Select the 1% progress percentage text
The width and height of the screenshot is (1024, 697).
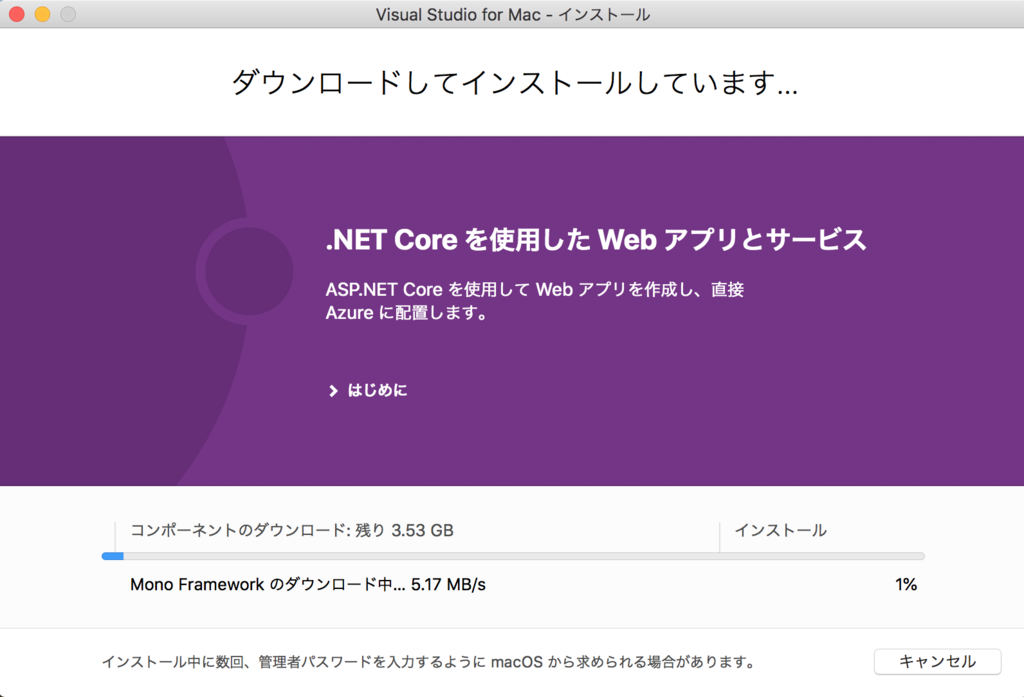[906, 584]
